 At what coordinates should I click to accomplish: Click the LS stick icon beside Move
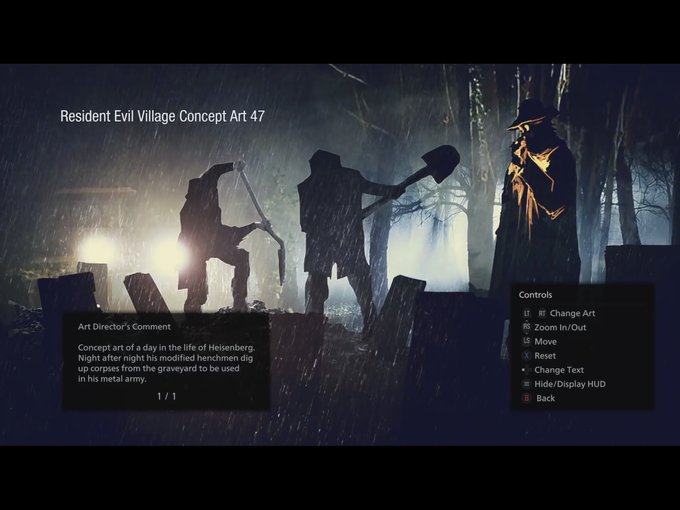coord(526,341)
